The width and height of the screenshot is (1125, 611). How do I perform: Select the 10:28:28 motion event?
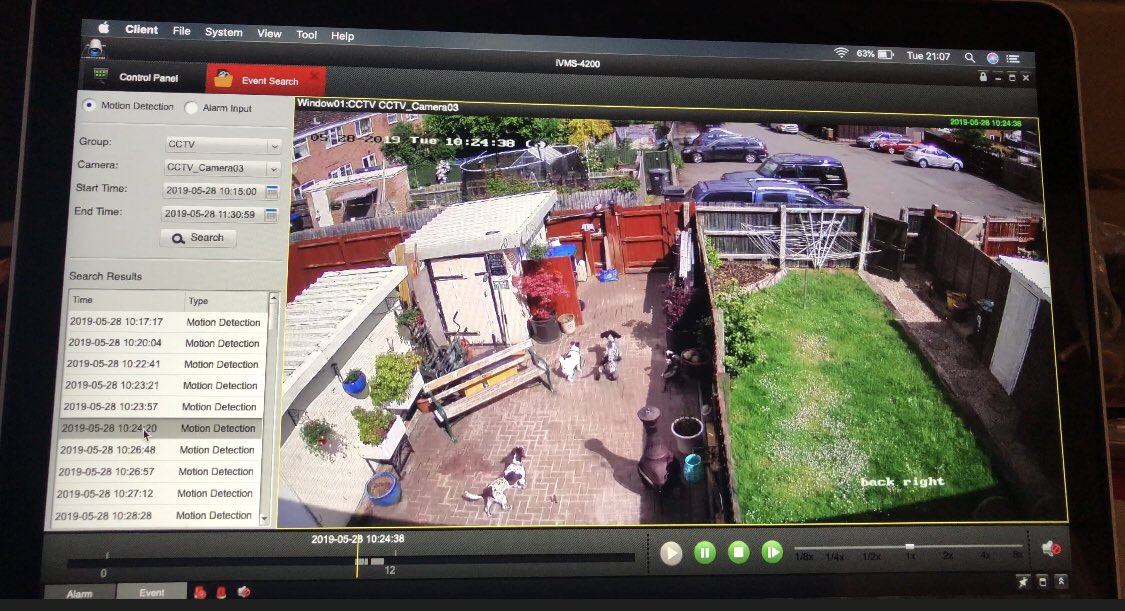(x=154, y=515)
